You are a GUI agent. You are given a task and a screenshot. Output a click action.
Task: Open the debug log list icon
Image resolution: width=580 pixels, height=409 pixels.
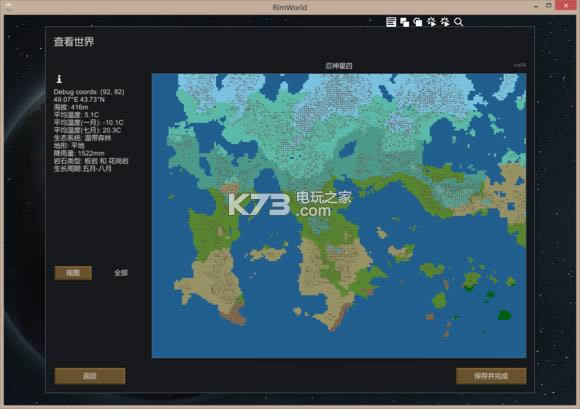pos(391,22)
